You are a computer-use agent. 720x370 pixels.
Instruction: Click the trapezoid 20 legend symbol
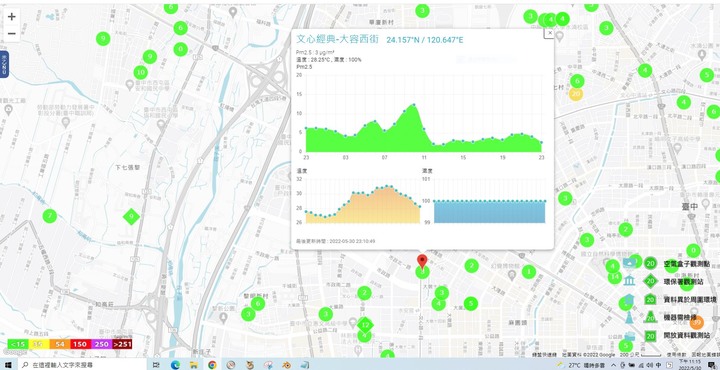pos(650,318)
